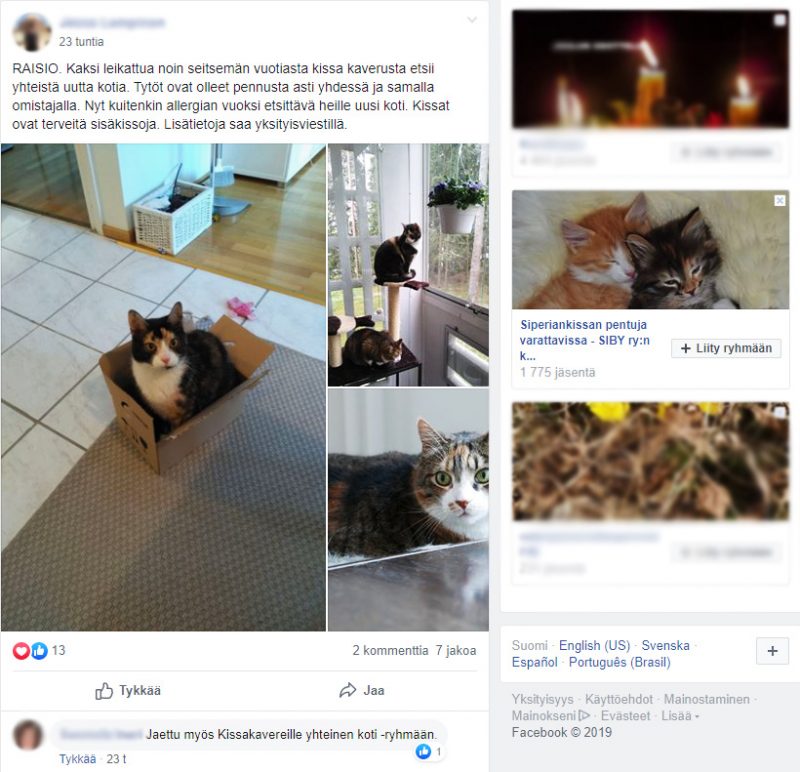
Task: View the 7 jakoa shares
Action: tap(456, 651)
